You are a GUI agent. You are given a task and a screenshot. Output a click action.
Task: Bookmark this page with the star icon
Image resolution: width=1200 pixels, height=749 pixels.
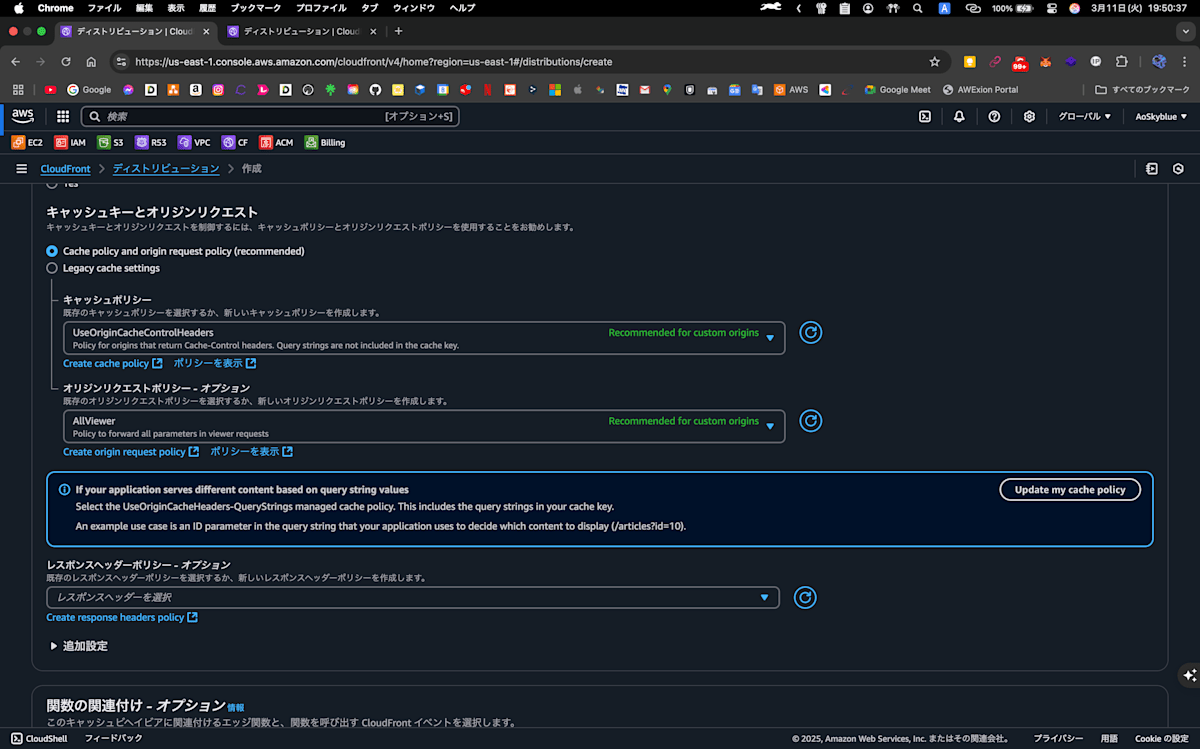pos(935,61)
